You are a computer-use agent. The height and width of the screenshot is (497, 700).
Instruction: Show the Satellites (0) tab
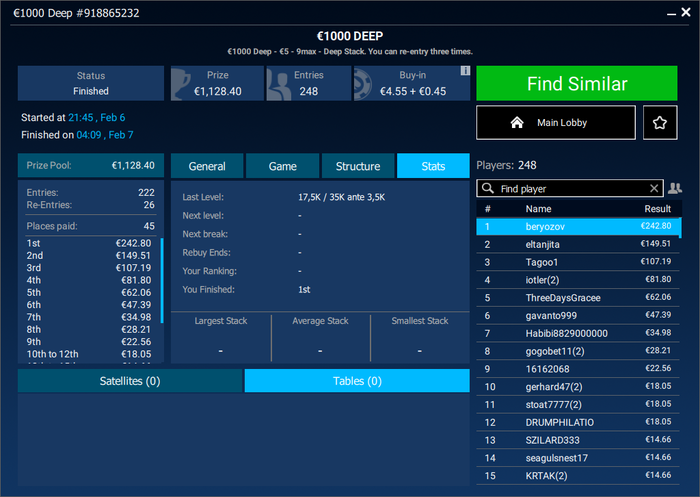pos(130,381)
